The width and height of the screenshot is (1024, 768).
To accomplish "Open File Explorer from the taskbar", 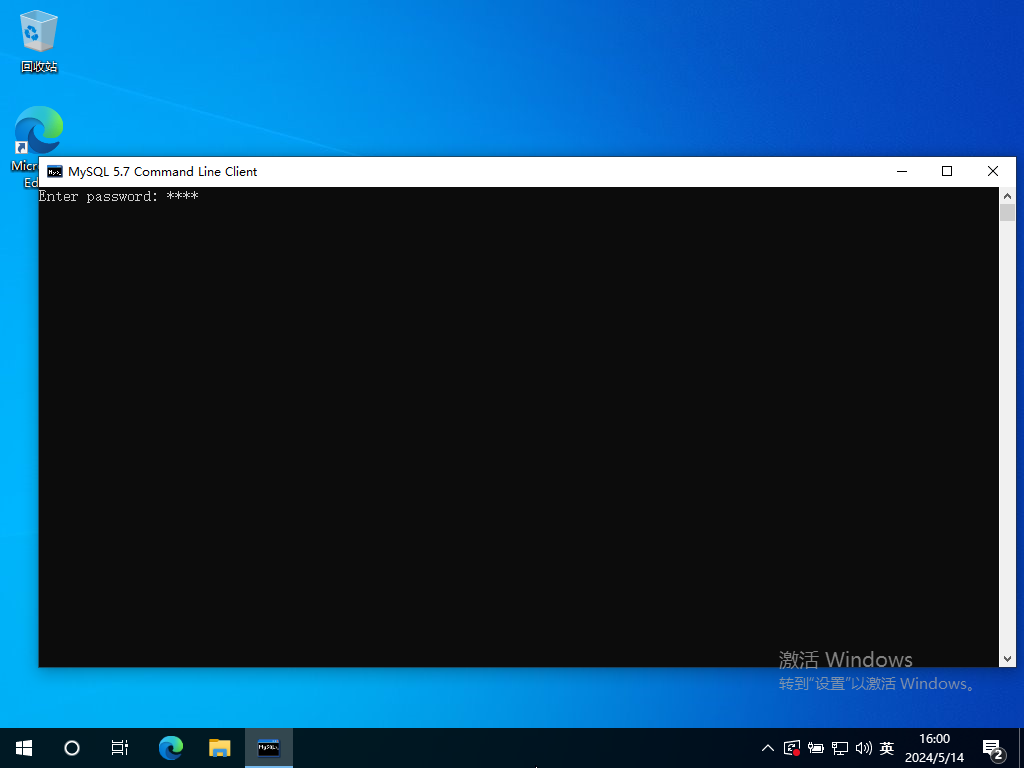I will point(220,747).
